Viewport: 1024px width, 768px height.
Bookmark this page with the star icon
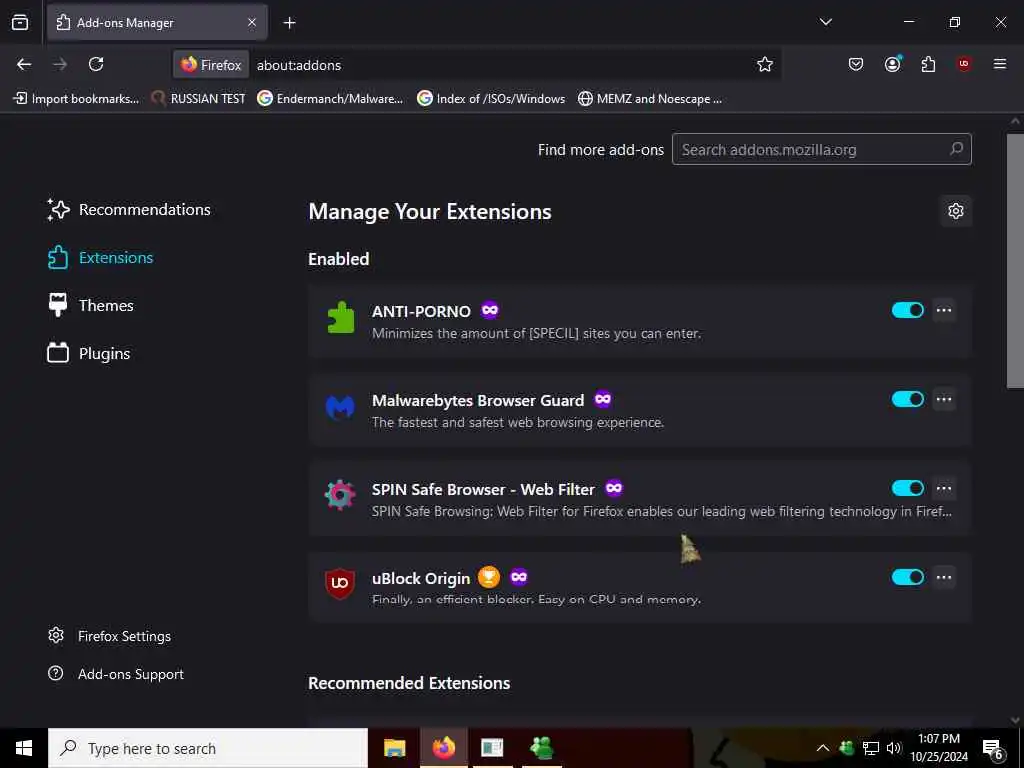765,64
